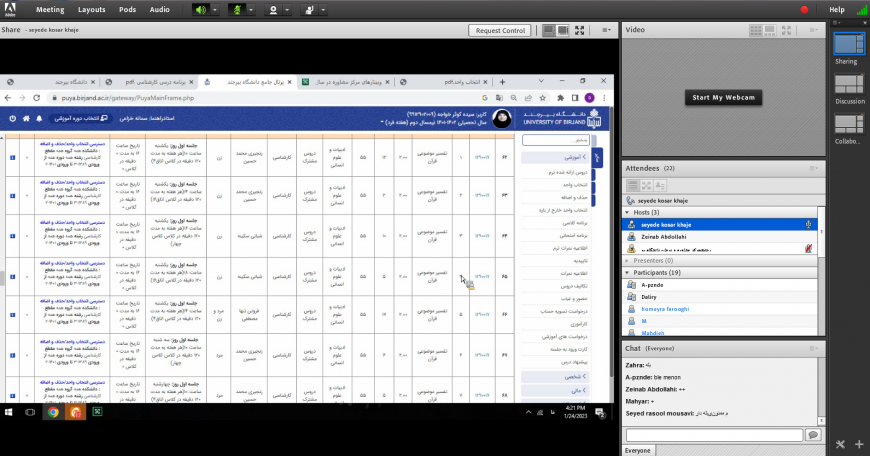This screenshot has height=456, width=870.
Task: Click the add new layout plus icon
Action: (x=859, y=444)
